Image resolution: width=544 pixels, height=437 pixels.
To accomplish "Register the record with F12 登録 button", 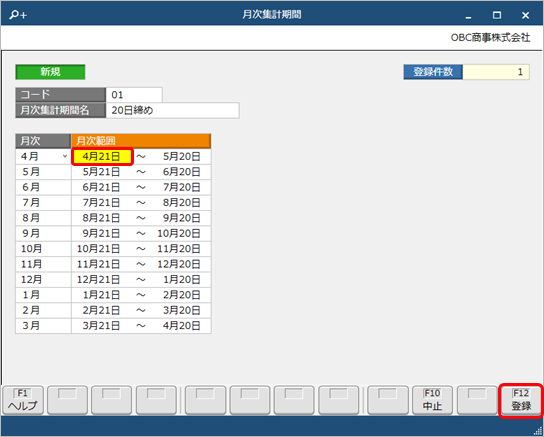I will coord(521,400).
